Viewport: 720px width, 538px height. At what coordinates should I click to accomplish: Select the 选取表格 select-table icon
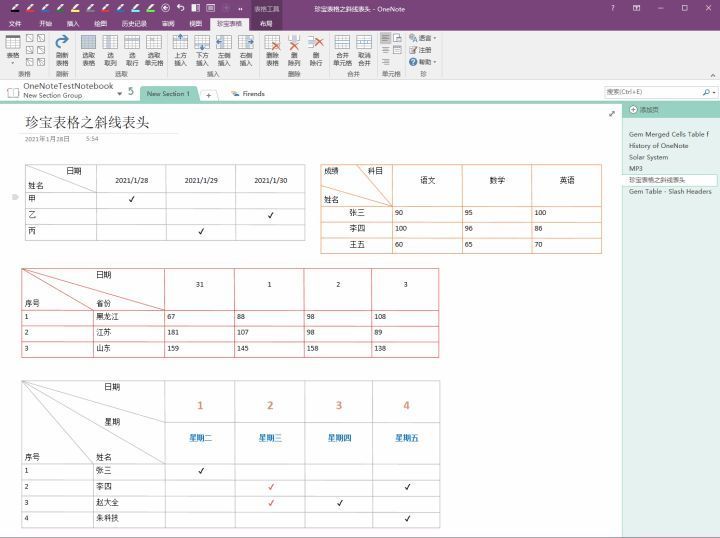pyautogui.click(x=89, y=50)
